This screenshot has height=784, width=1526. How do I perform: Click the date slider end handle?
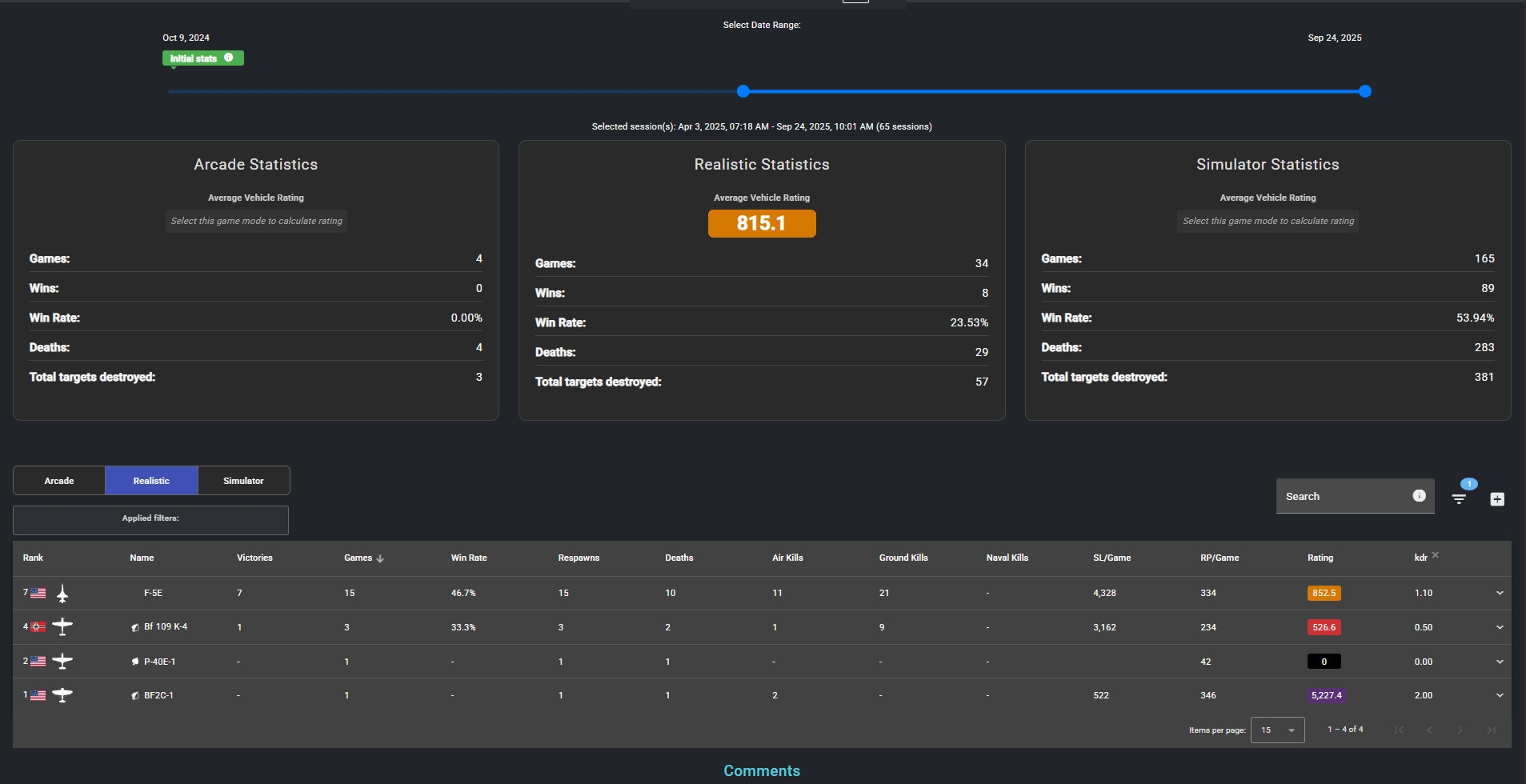(x=1365, y=91)
